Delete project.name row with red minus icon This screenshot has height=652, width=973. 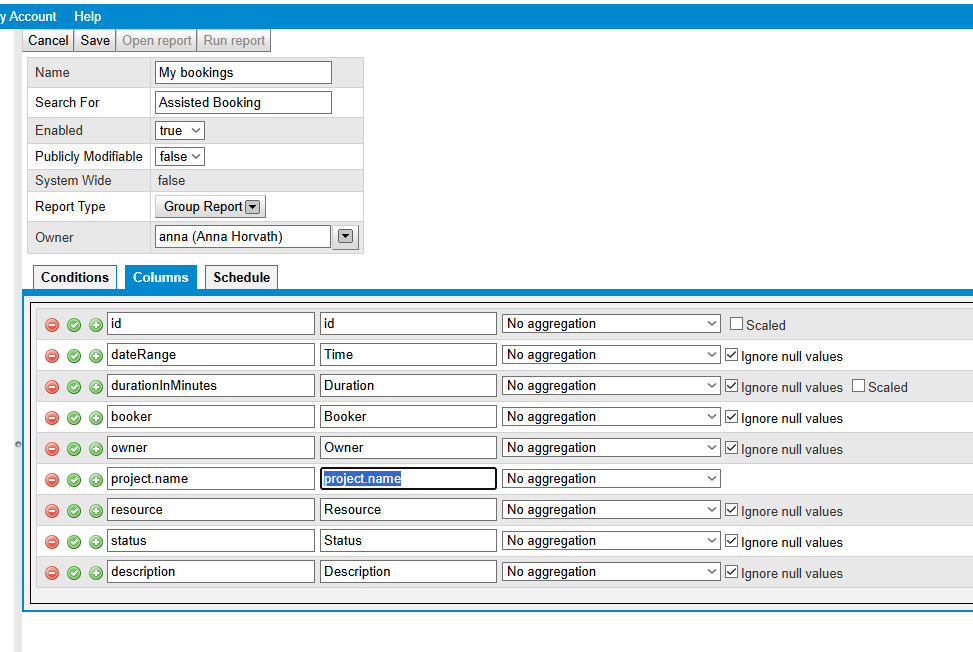pos(52,480)
